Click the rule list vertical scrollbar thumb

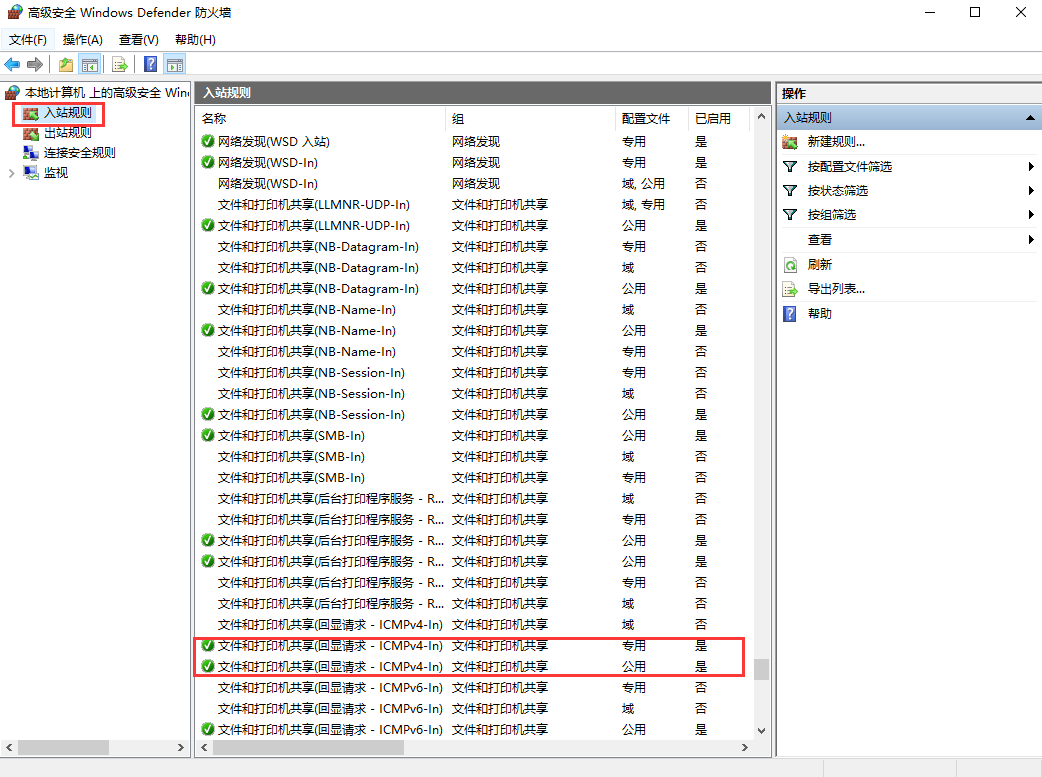(x=762, y=669)
